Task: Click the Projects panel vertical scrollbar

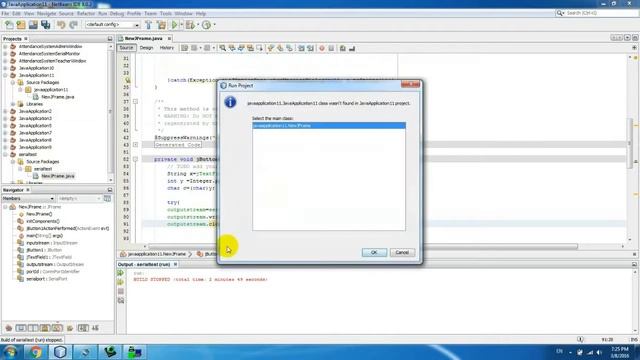Action: tap(110, 110)
